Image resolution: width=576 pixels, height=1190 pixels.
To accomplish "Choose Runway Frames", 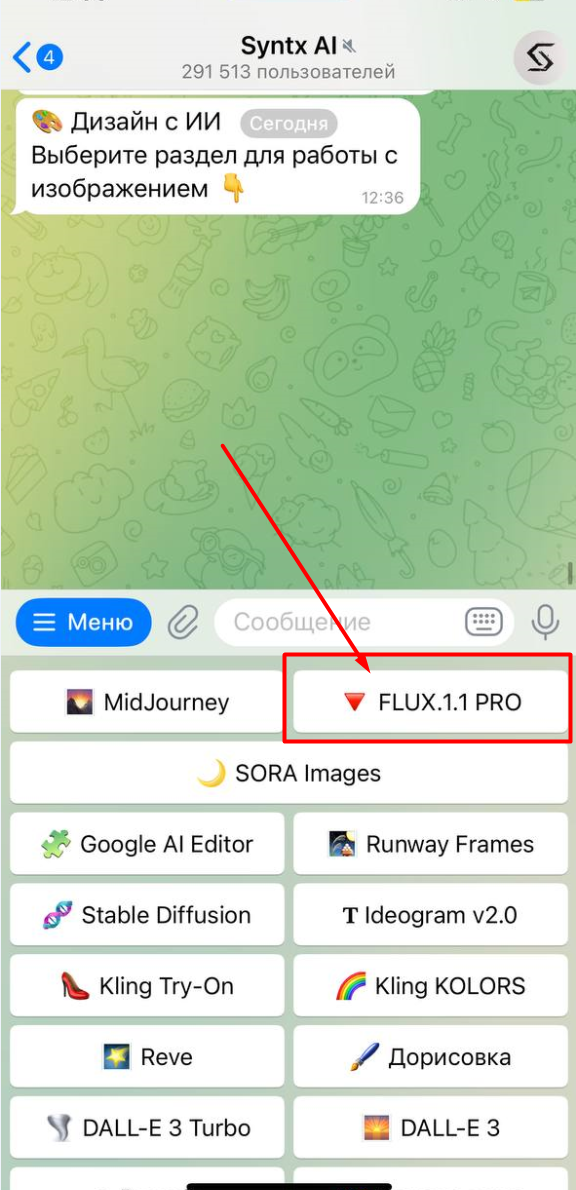I will tap(431, 844).
